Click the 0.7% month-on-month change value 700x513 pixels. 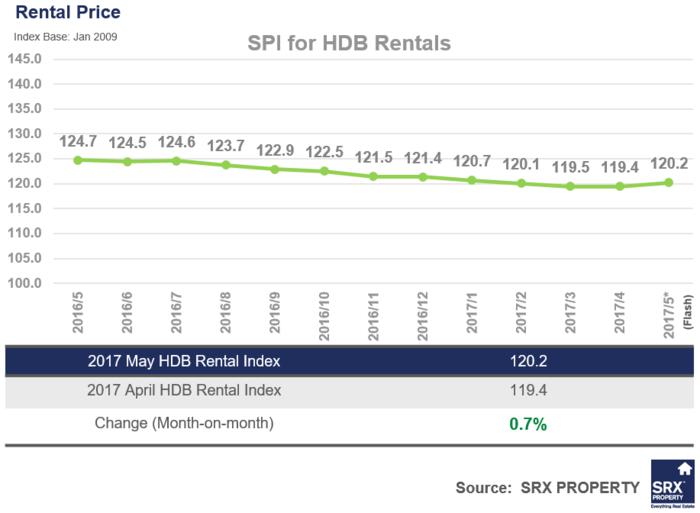[528, 424]
